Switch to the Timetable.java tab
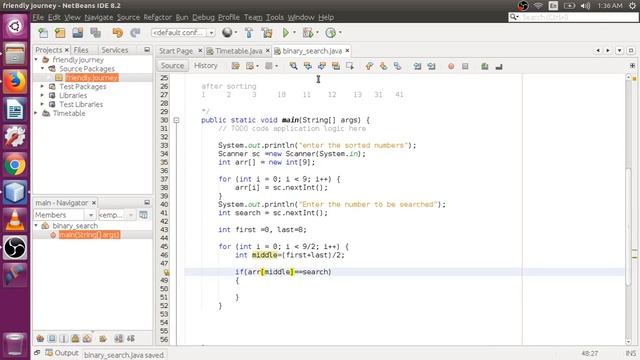Screen dimensions: 640x360 [239, 51]
